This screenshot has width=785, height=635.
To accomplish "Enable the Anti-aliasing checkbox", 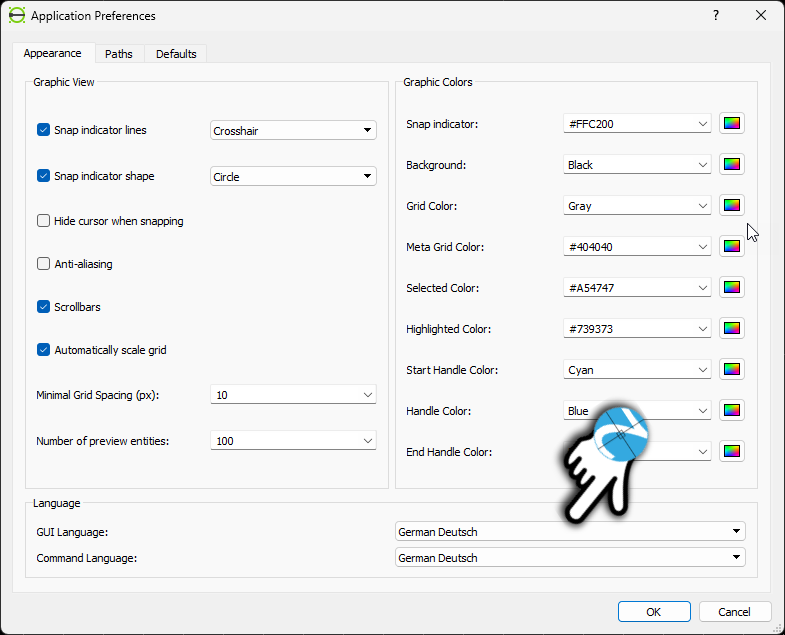I will click(44, 264).
